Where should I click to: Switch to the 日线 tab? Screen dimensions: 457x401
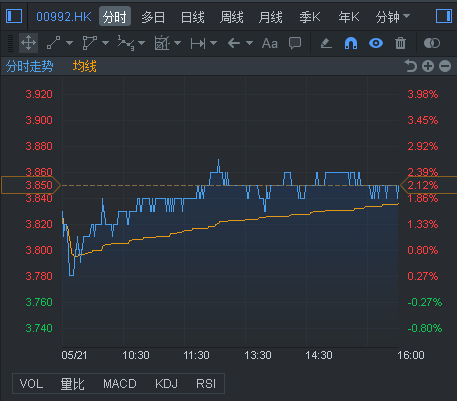(192, 17)
